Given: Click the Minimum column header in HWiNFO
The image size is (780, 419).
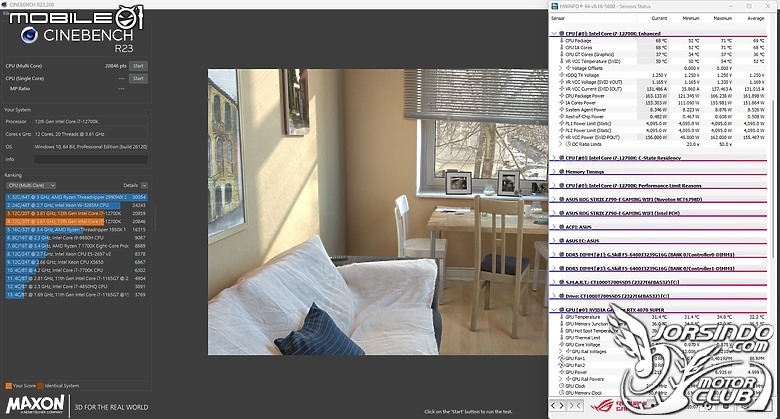Looking at the screenshot, I should 690,18.
